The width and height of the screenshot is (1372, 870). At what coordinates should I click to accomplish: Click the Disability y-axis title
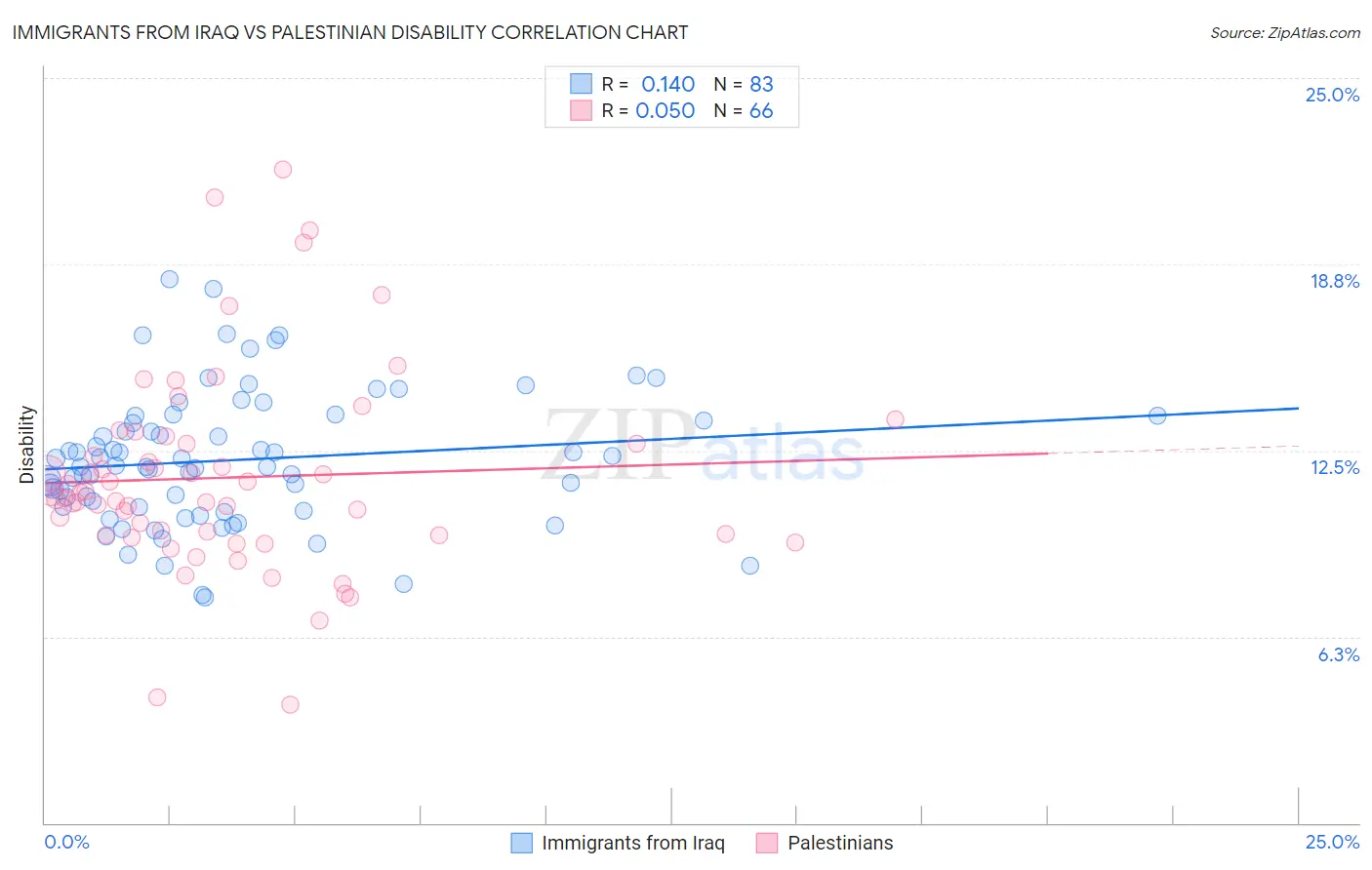(27, 445)
